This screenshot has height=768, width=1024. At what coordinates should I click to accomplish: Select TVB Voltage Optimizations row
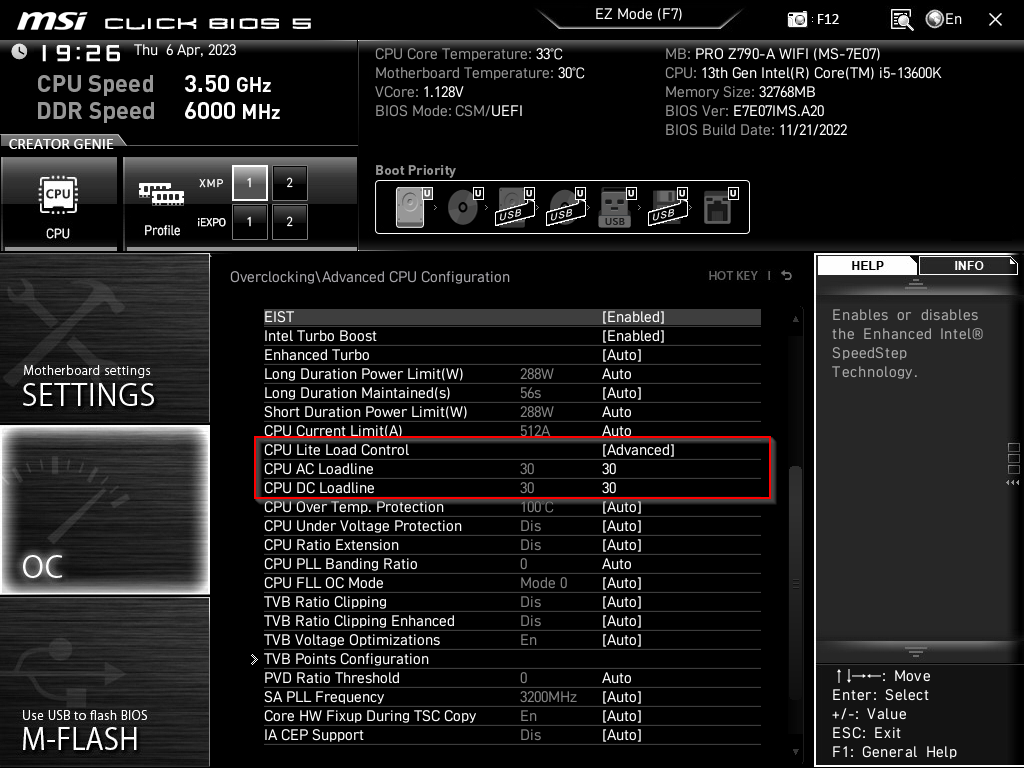(x=512, y=639)
